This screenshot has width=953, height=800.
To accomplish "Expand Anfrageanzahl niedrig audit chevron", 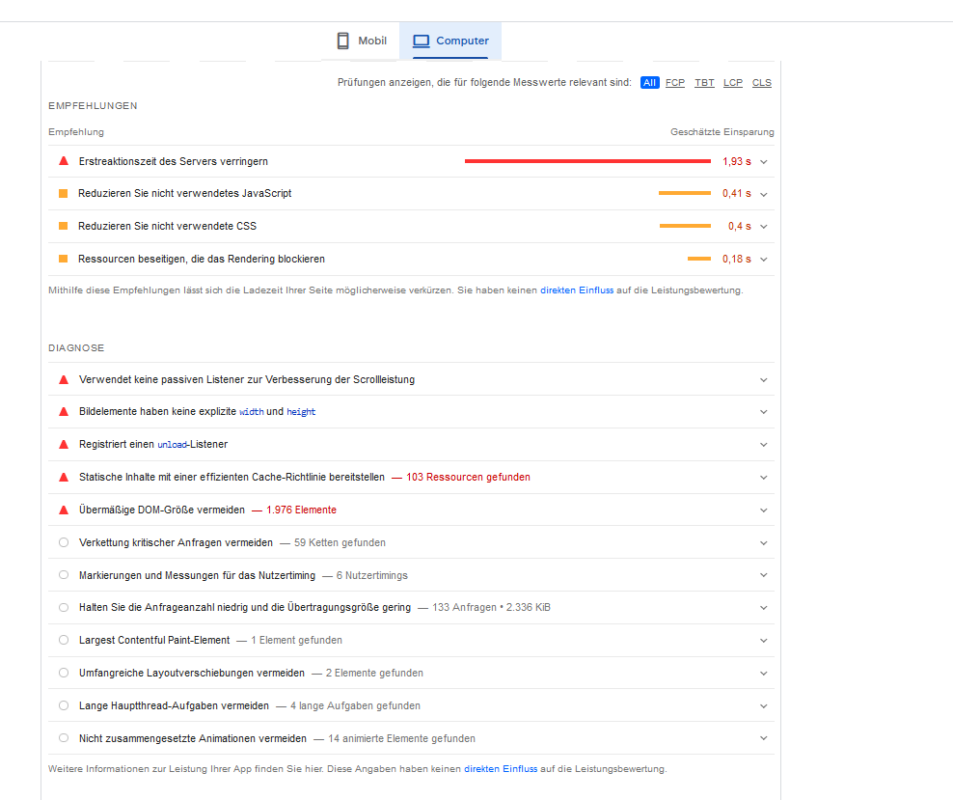I will tap(764, 608).
